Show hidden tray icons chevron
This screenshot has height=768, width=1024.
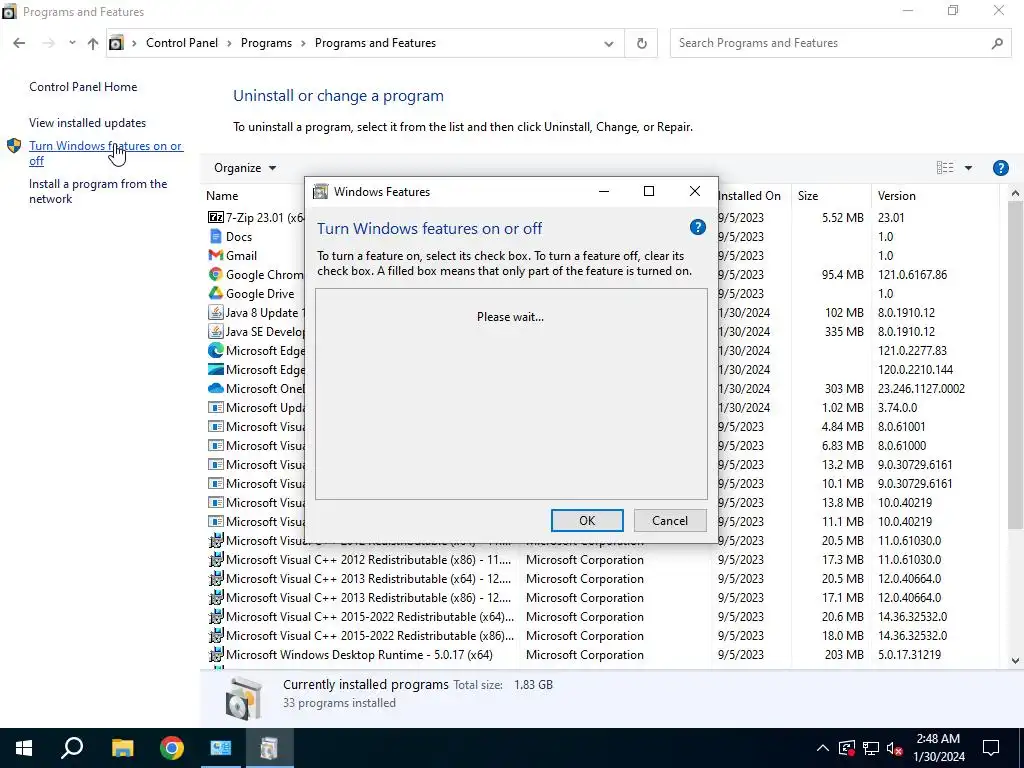click(x=823, y=748)
